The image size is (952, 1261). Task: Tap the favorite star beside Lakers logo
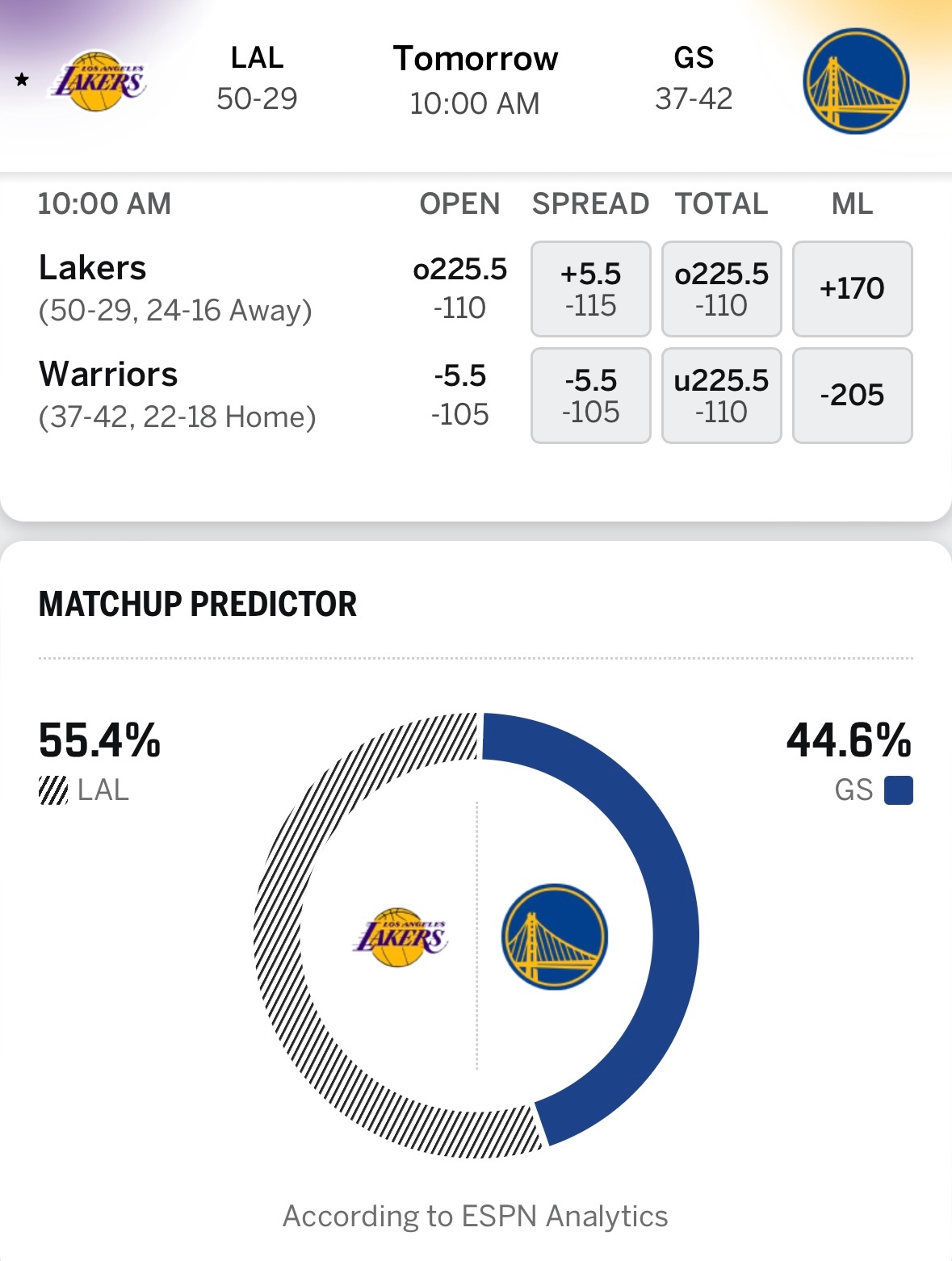(x=22, y=79)
